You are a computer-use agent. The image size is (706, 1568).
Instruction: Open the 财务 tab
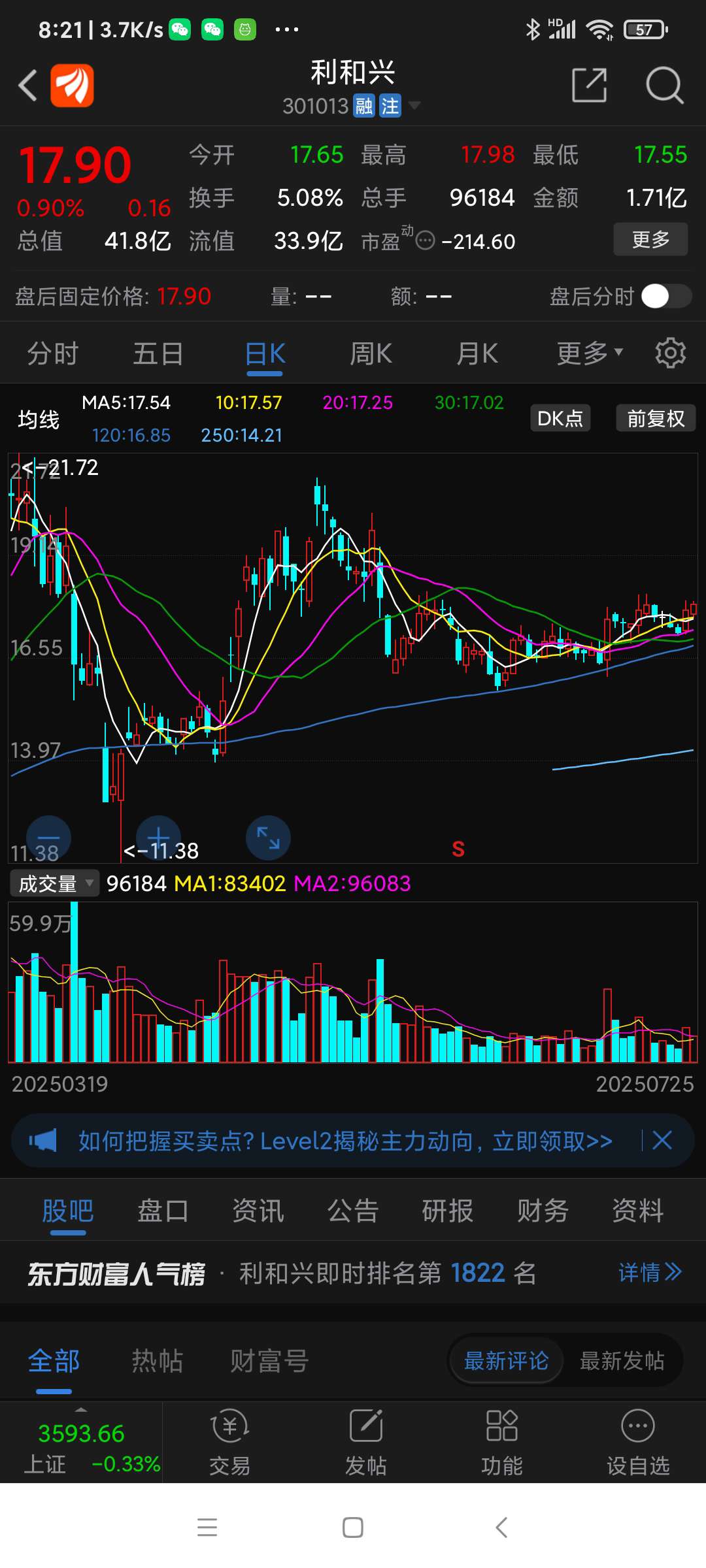tap(543, 1211)
